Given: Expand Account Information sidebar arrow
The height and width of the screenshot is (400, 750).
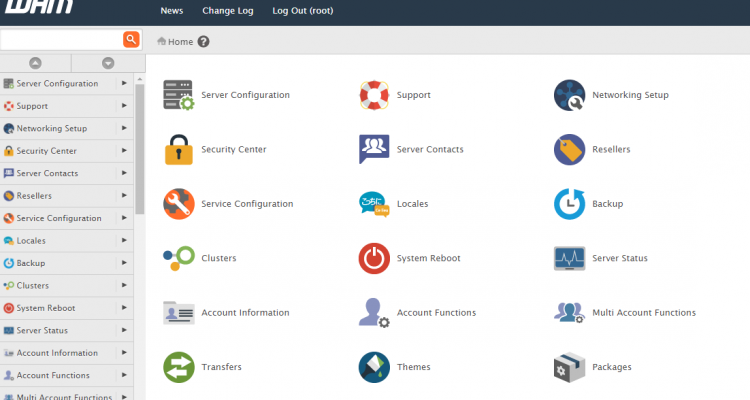Looking at the screenshot, I should pyautogui.click(x=124, y=353).
